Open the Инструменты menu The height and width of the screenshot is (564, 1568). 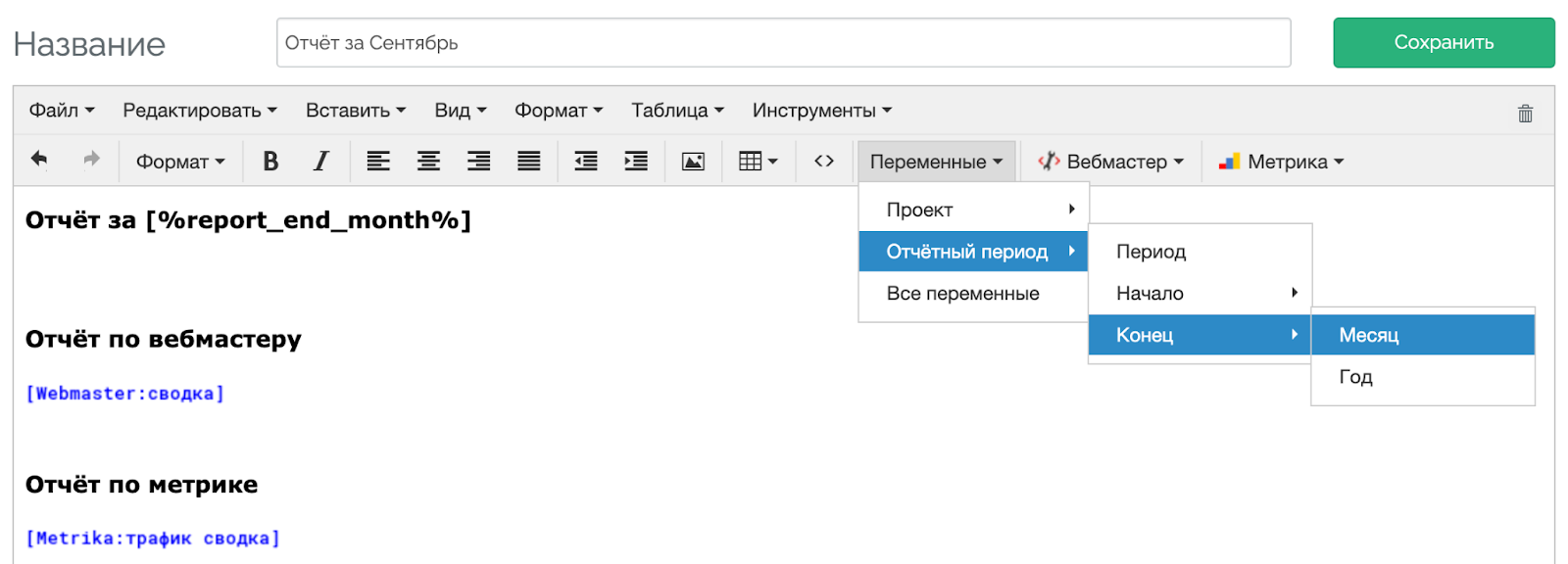click(x=822, y=111)
